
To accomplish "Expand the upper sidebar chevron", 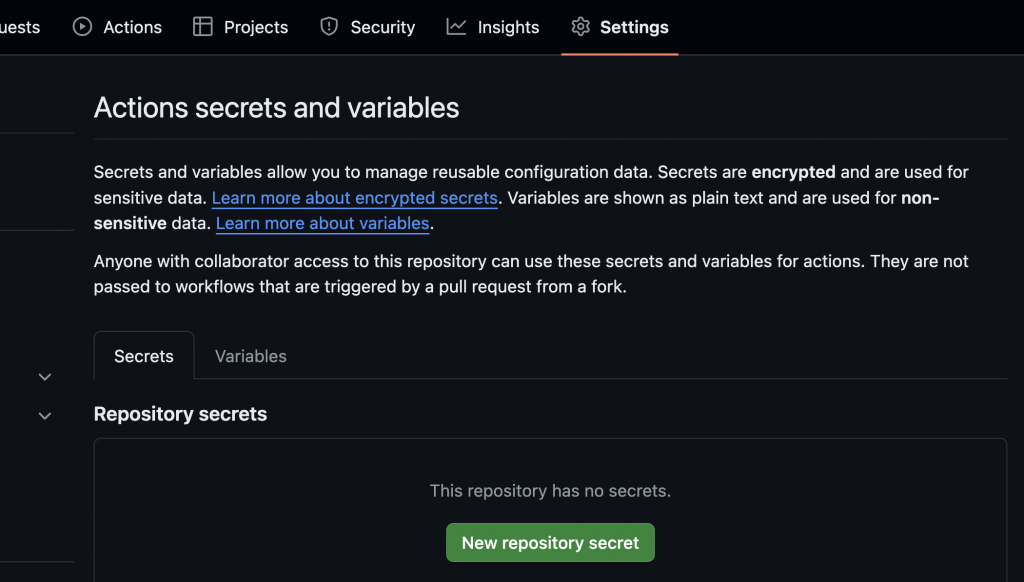I will [44, 377].
